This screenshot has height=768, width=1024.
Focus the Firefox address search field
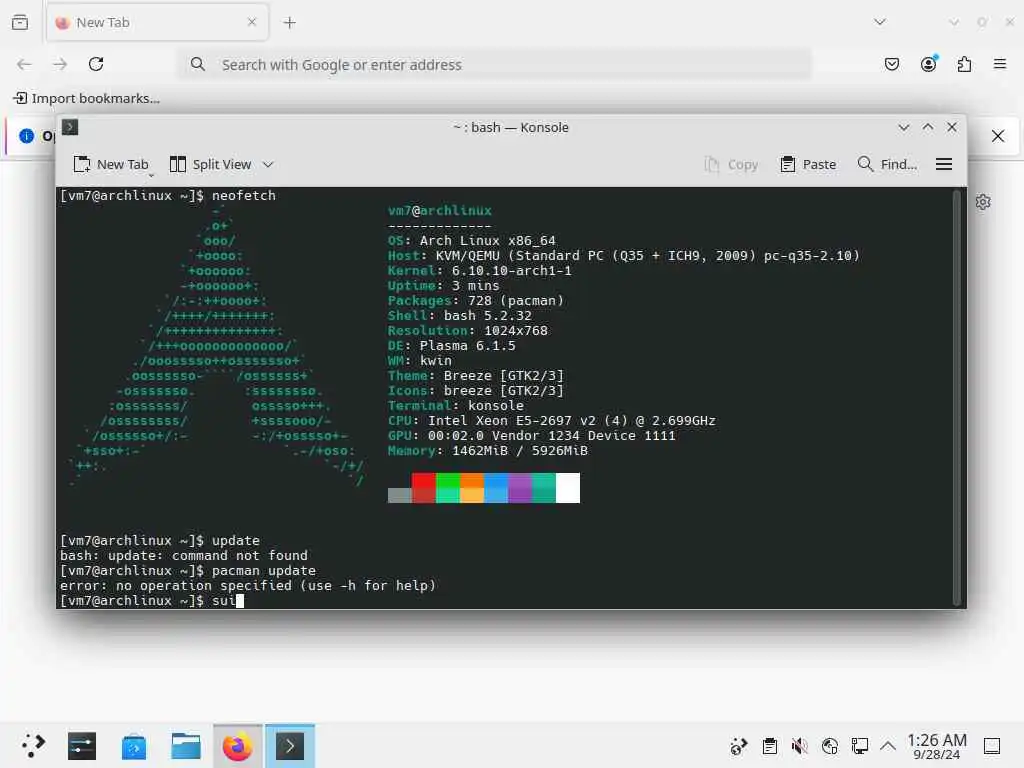click(x=494, y=65)
